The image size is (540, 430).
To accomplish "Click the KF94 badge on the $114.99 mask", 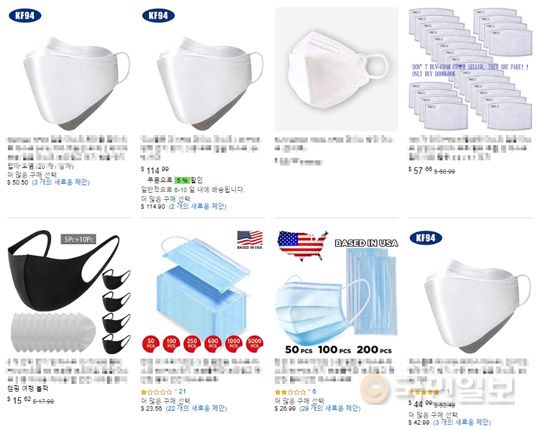I will (158, 15).
